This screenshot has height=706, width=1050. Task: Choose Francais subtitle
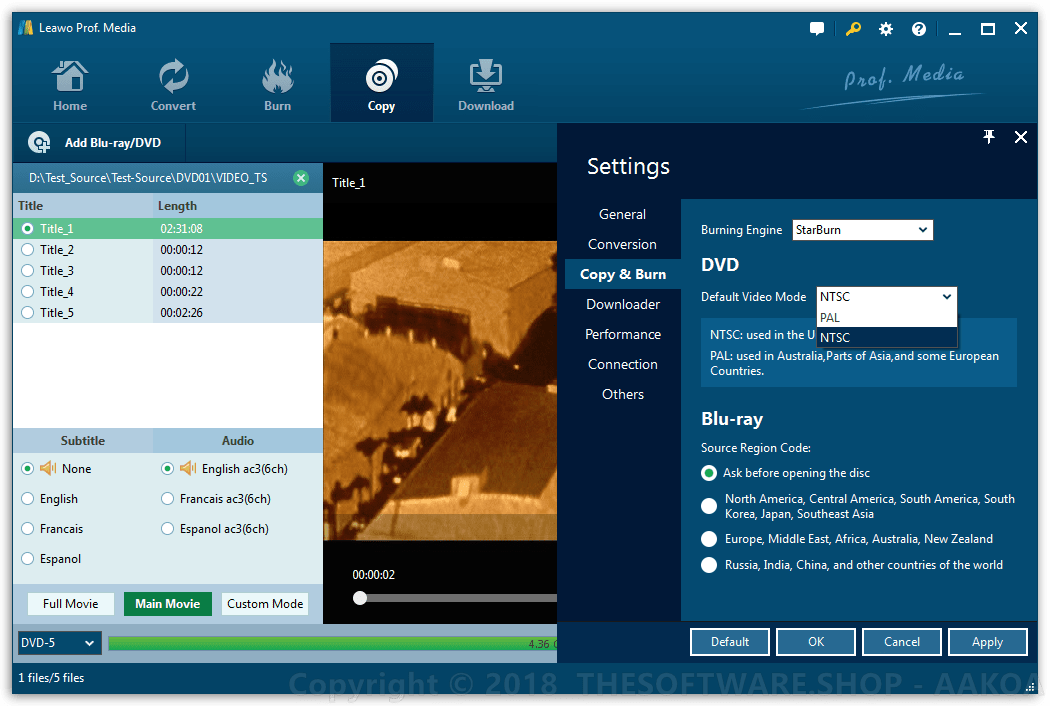(27, 529)
